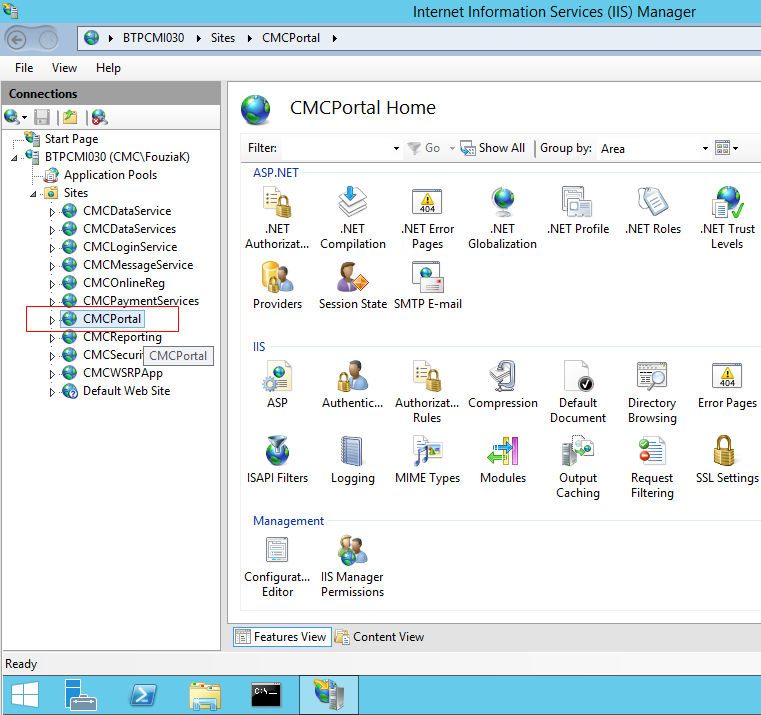Expand the CMCPortal site node
Image resolution: width=761 pixels, height=715 pixels.
(x=52, y=320)
